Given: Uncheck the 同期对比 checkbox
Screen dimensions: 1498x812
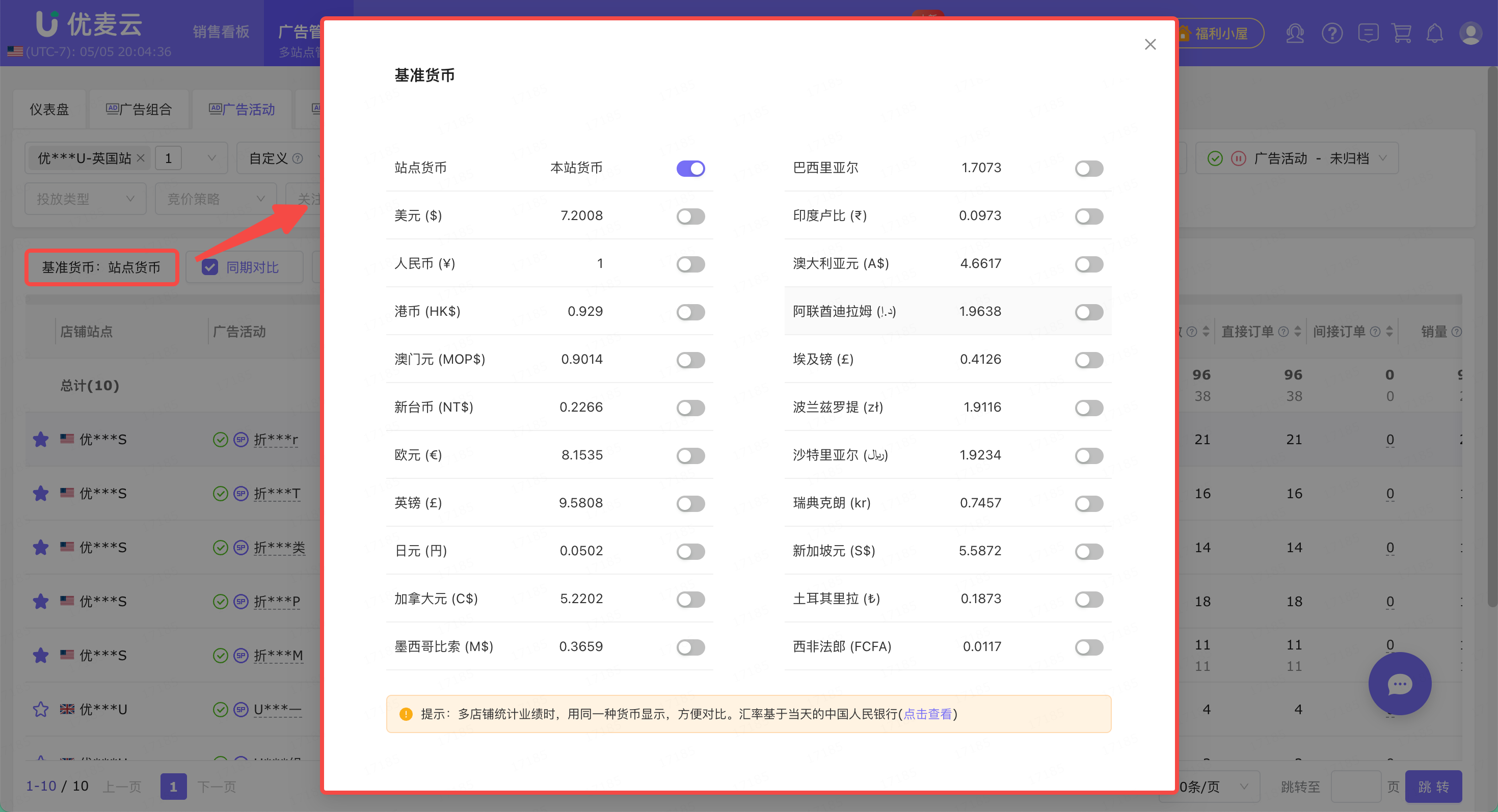Looking at the screenshot, I should 209,267.
